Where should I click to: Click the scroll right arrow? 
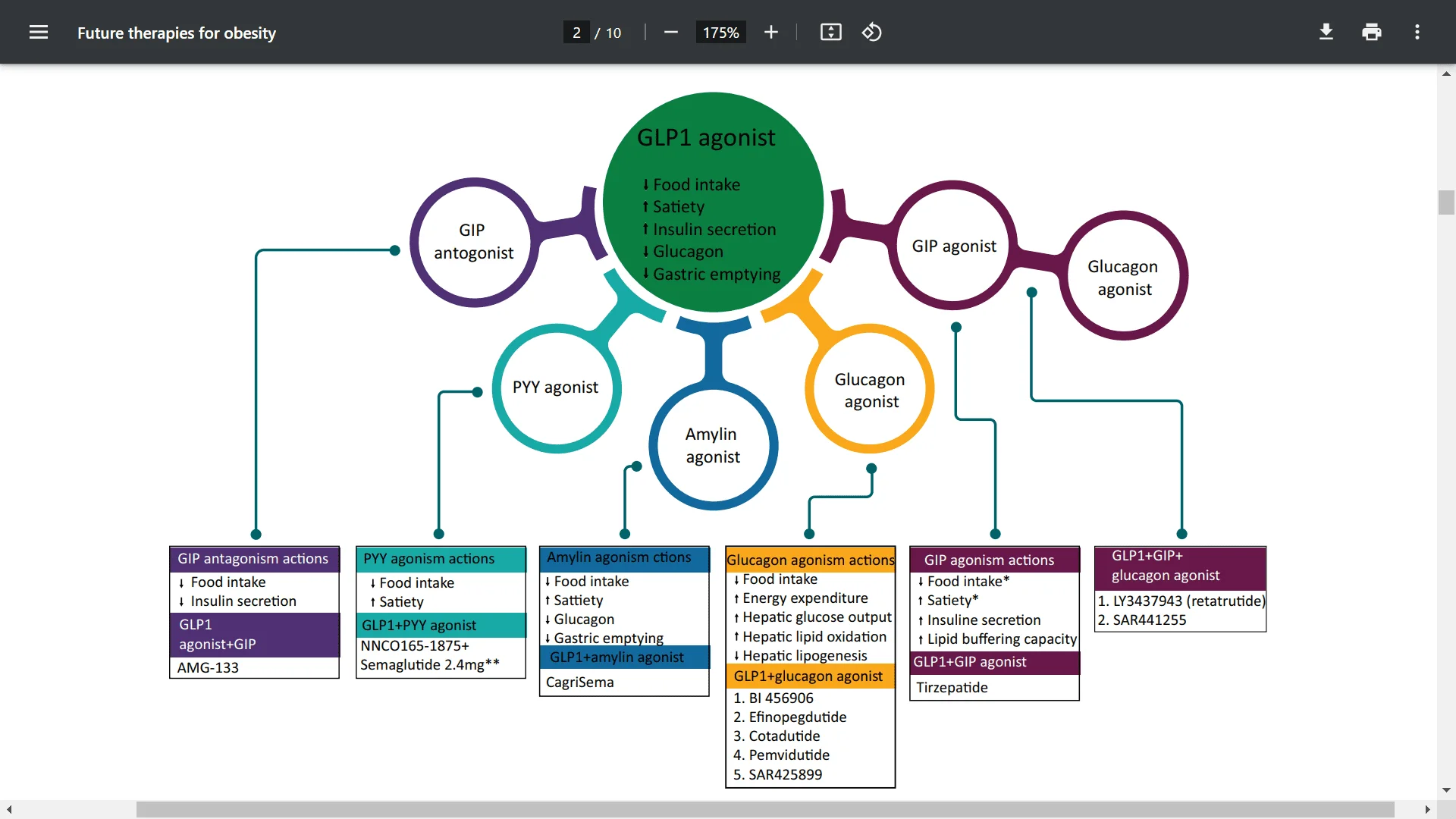click(1427, 809)
